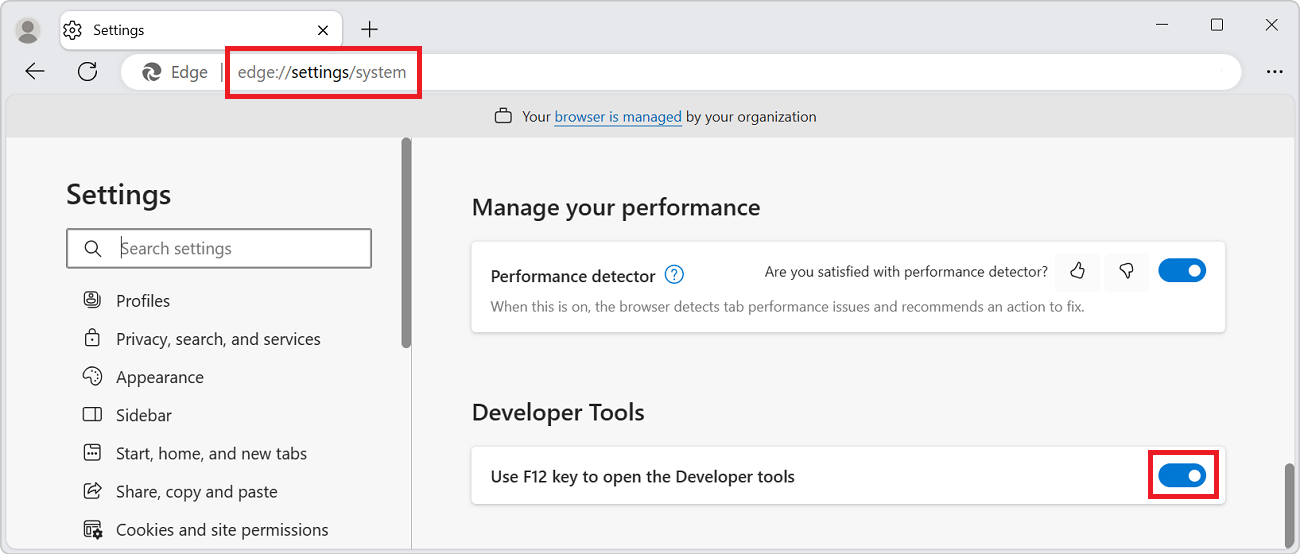Viewport: 1300px width, 554px height.
Task: Open the Settings and more menu
Action: pos(1274,72)
